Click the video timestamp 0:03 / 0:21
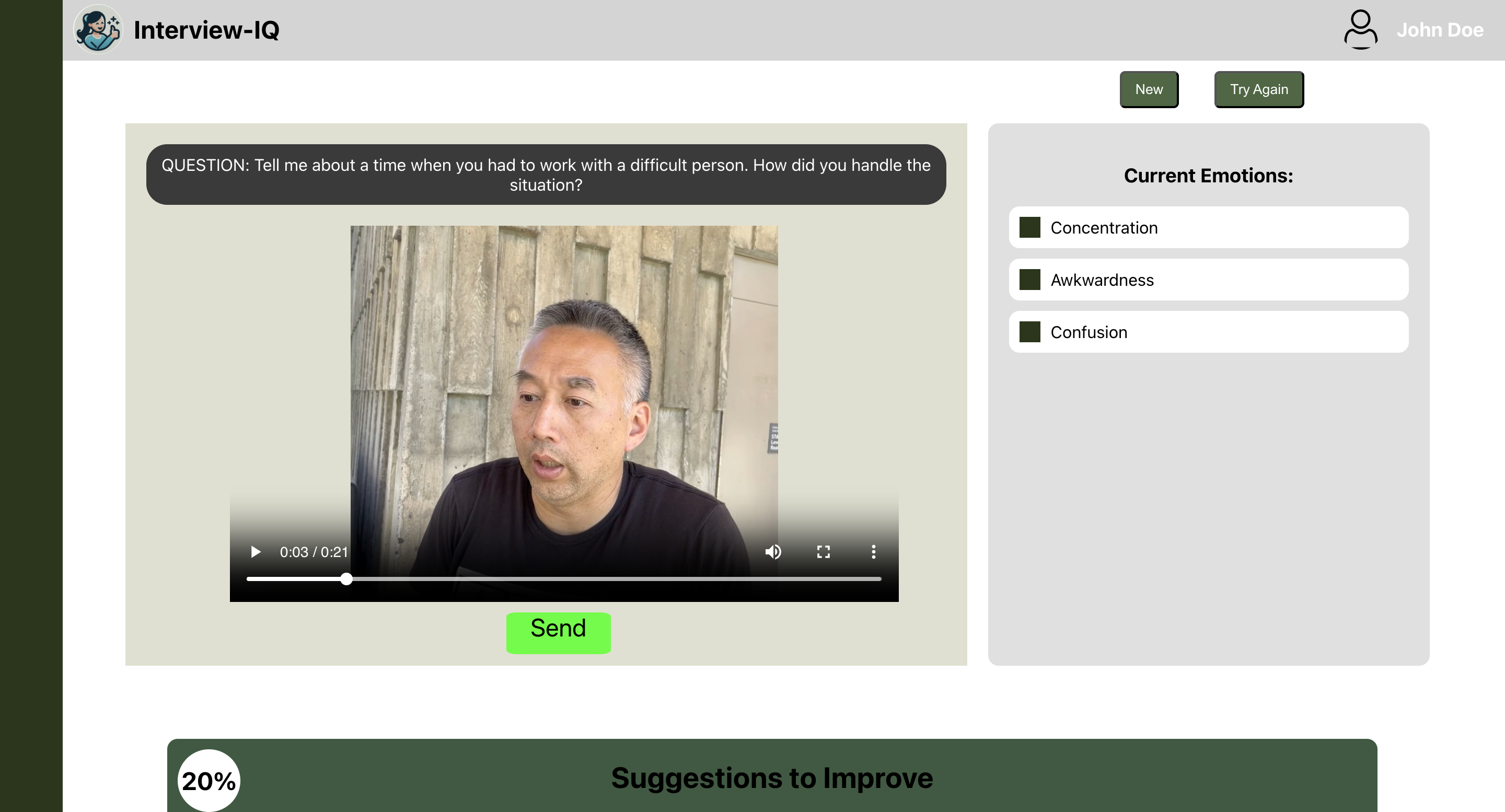This screenshot has width=1505, height=812. point(314,552)
